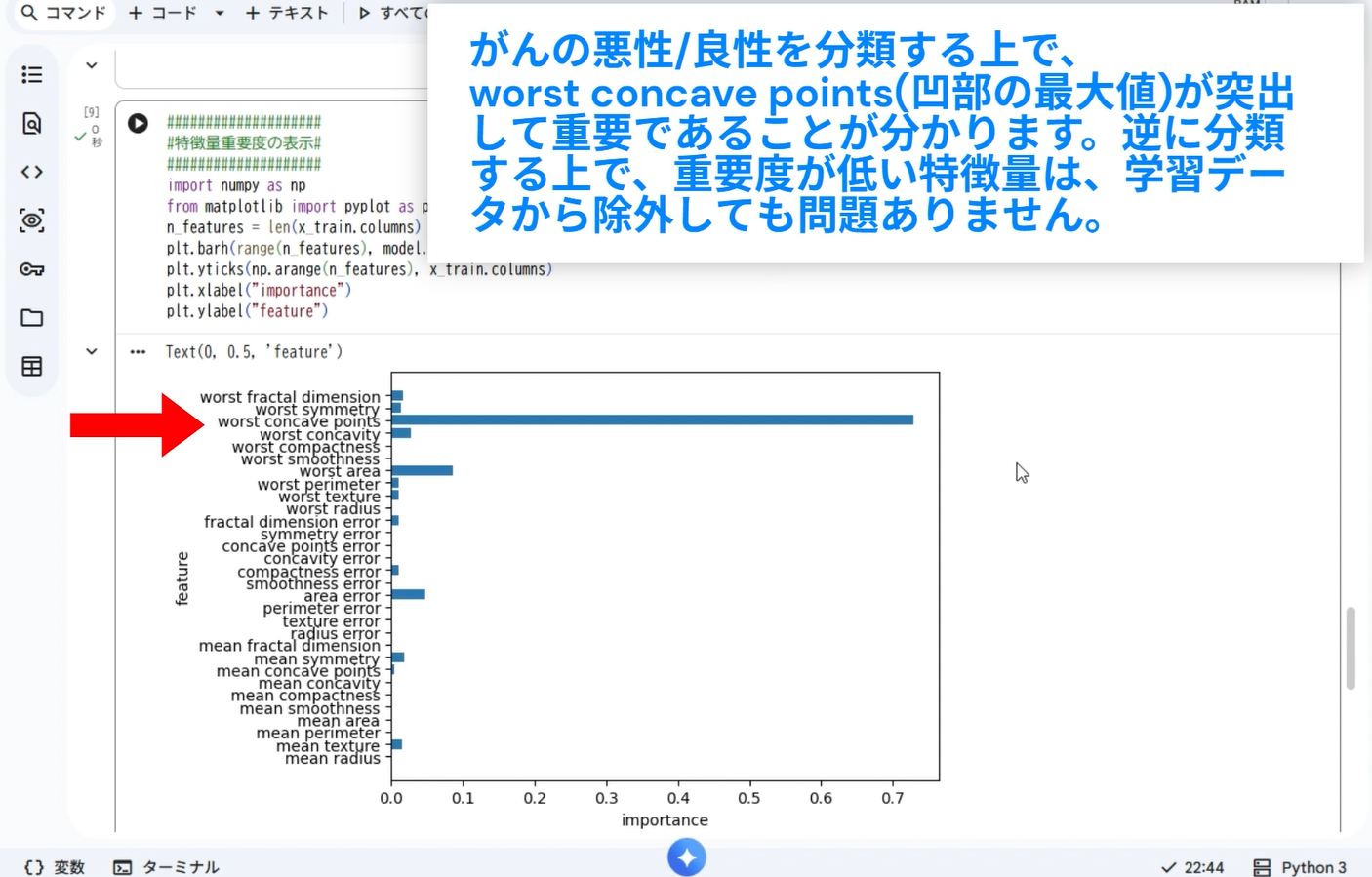Open the secrets key icon
Screen dimensions: 1372x877
pyautogui.click(x=32, y=269)
